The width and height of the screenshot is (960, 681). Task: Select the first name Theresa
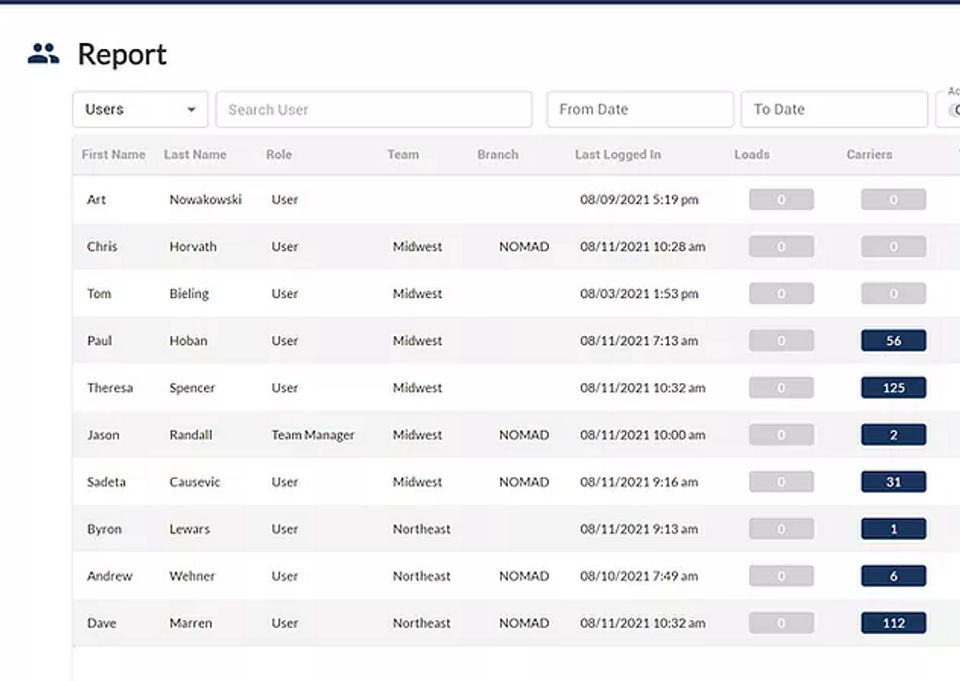[x=110, y=388]
